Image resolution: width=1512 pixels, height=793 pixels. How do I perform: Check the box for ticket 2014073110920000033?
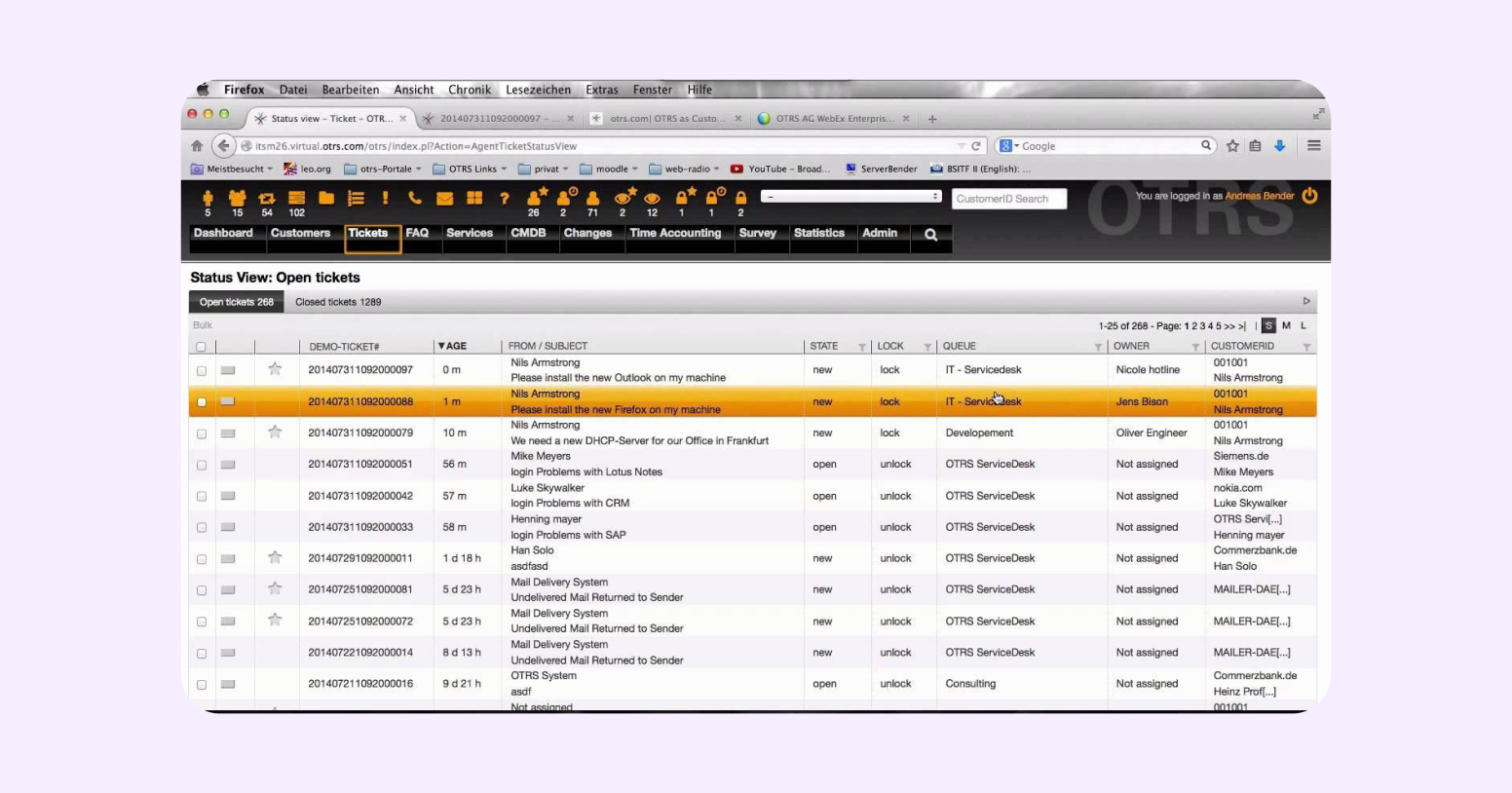pos(202,528)
